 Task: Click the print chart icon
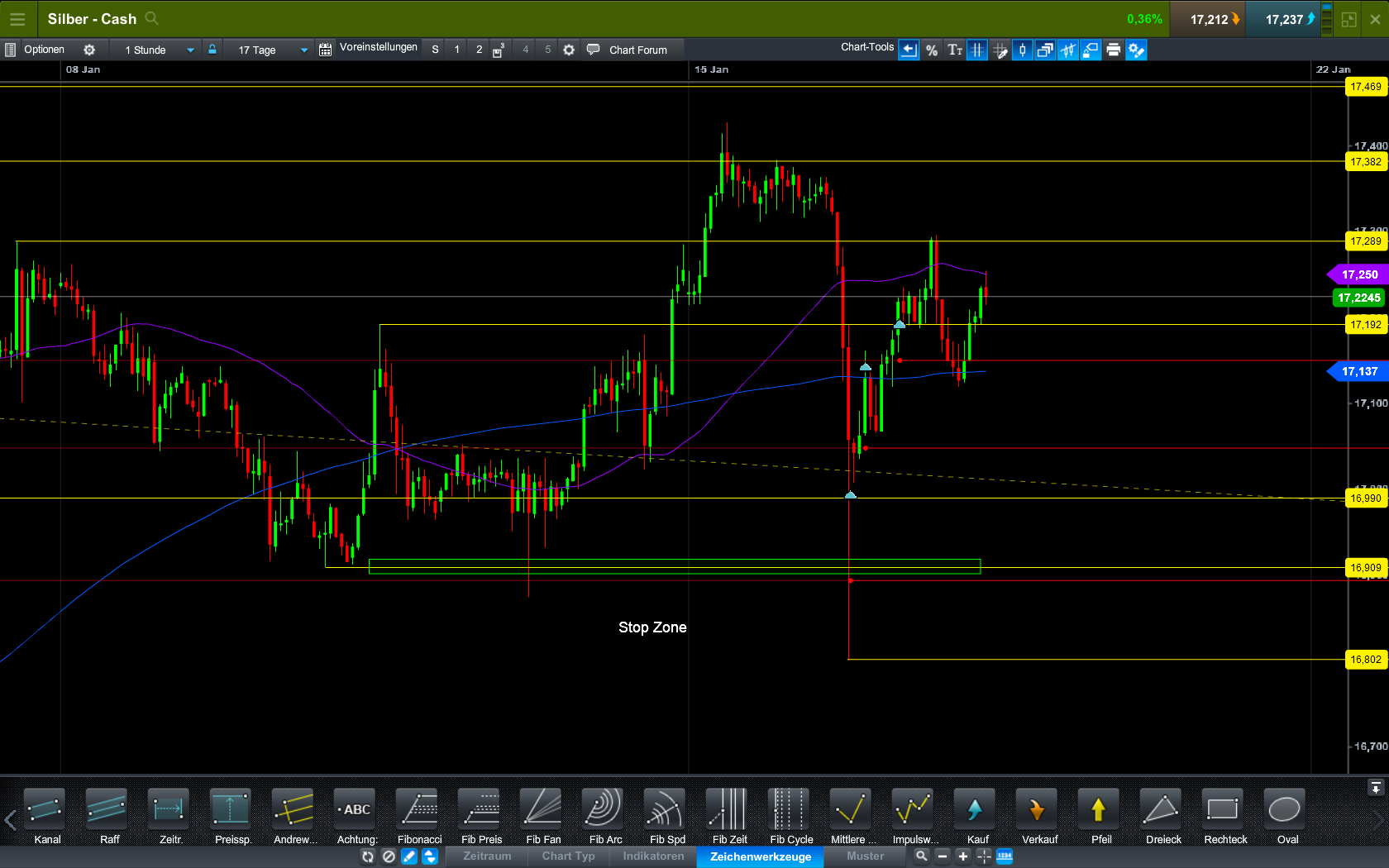point(1114,50)
